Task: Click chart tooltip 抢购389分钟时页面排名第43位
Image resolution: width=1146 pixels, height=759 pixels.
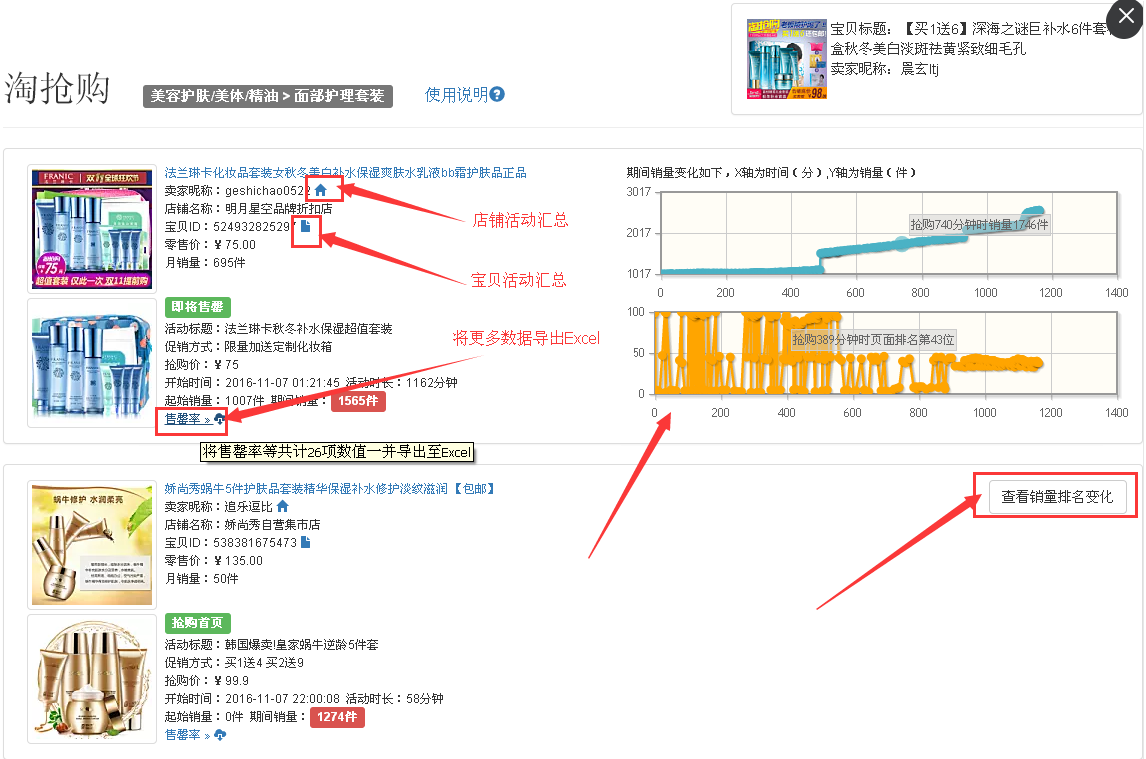Action: pyautogui.click(x=873, y=339)
